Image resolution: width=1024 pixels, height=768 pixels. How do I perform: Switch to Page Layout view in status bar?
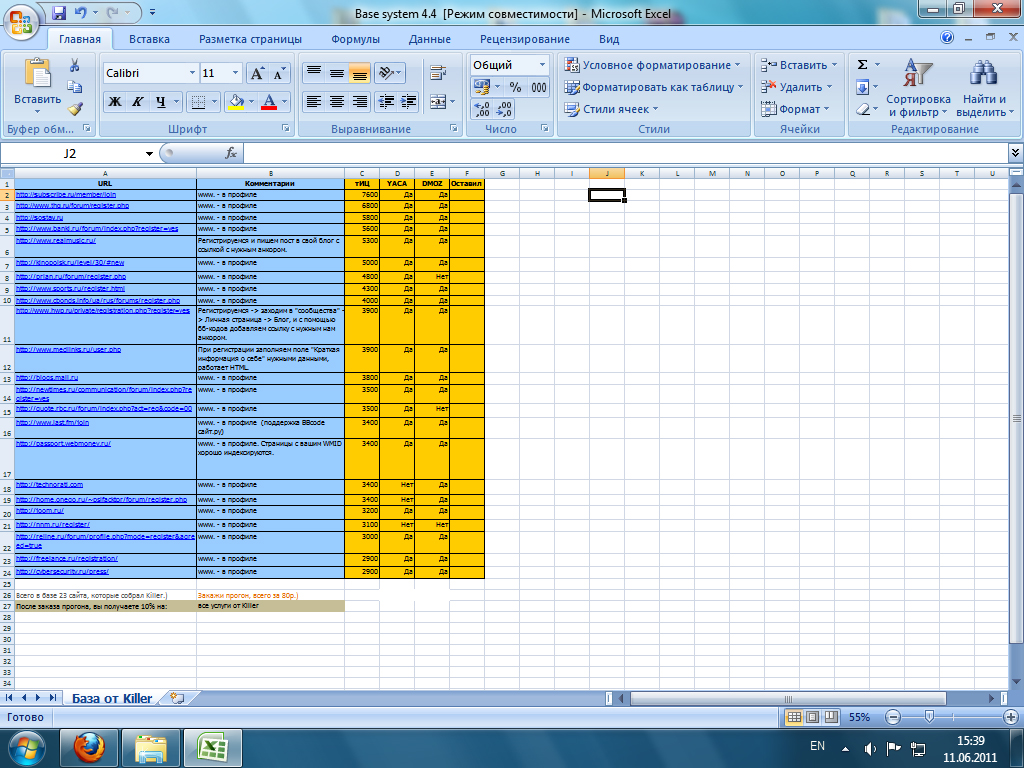click(x=812, y=717)
